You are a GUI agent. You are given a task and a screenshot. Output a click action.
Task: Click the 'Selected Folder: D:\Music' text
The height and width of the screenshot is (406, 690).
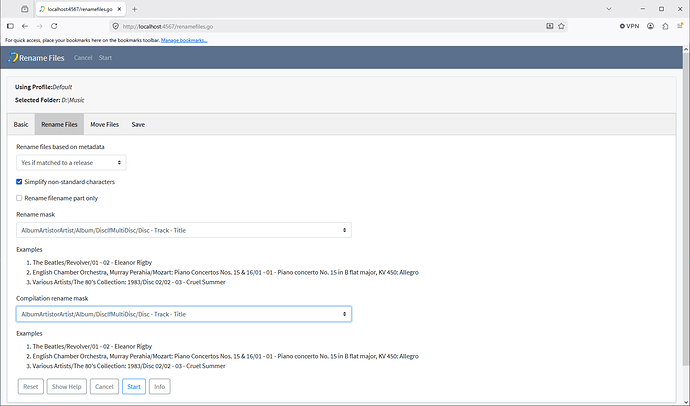[50, 100]
